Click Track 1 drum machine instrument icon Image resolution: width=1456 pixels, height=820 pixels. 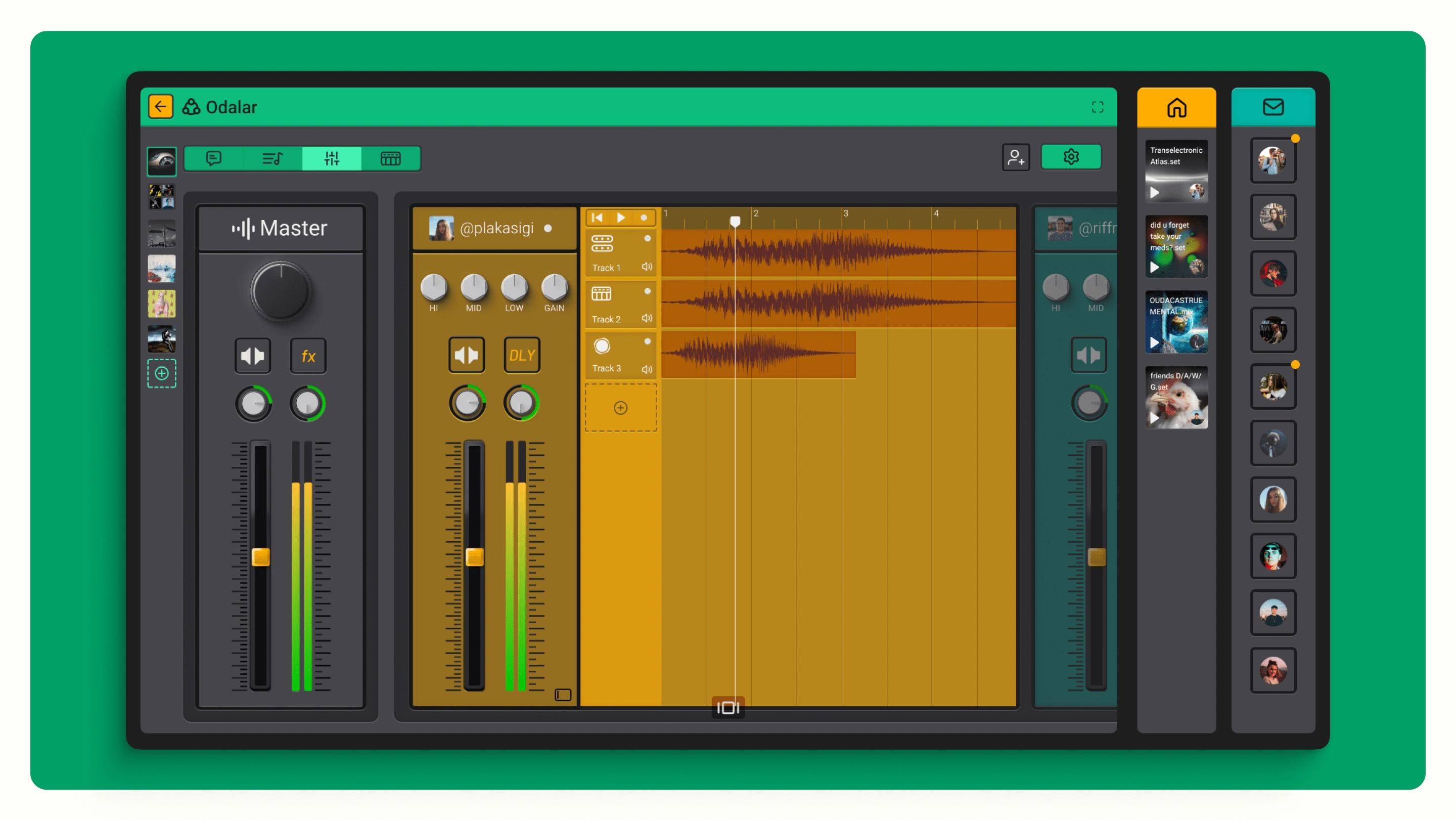(x=602, y=244)
